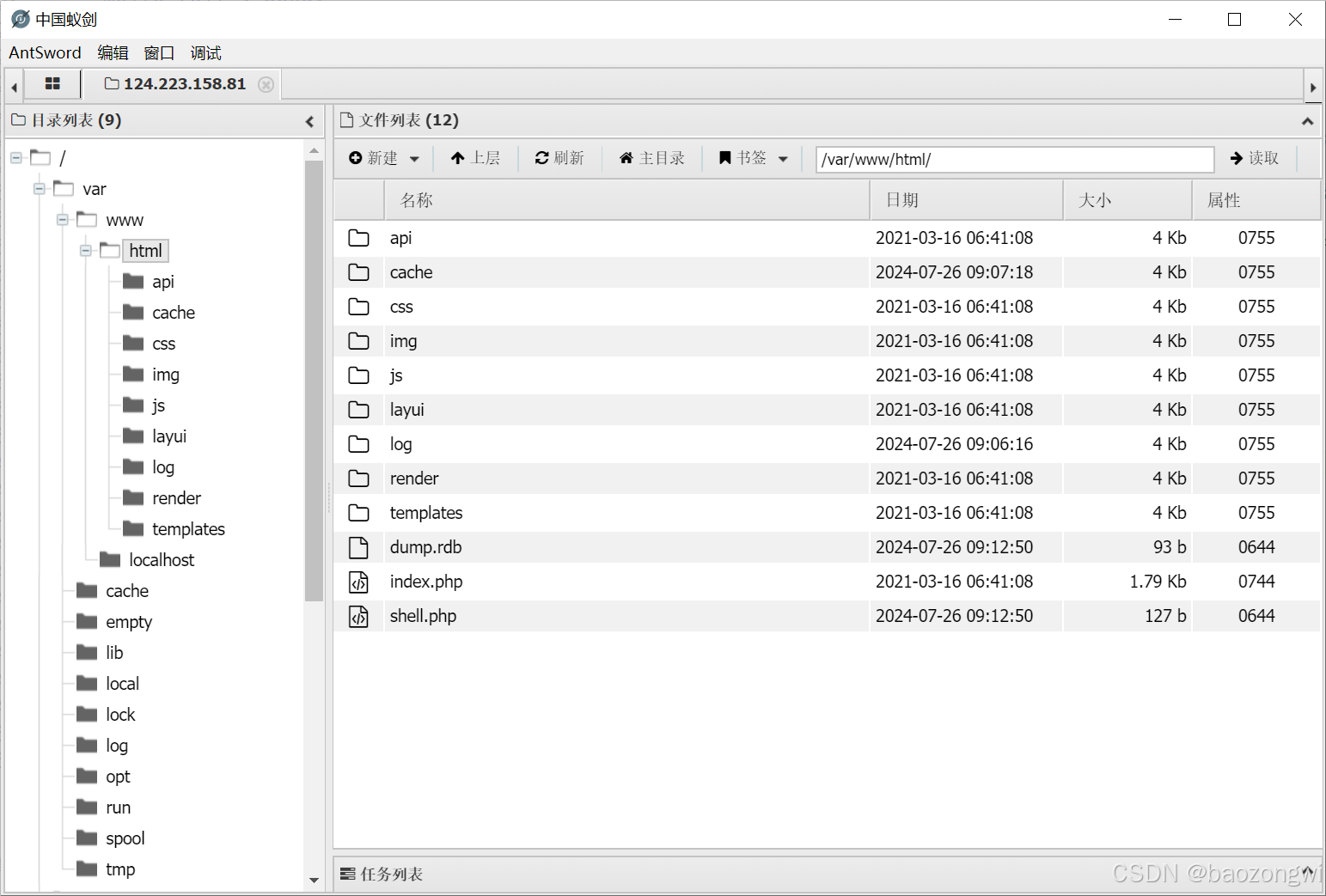Sort by 属性 column header

click(1256, 200)
